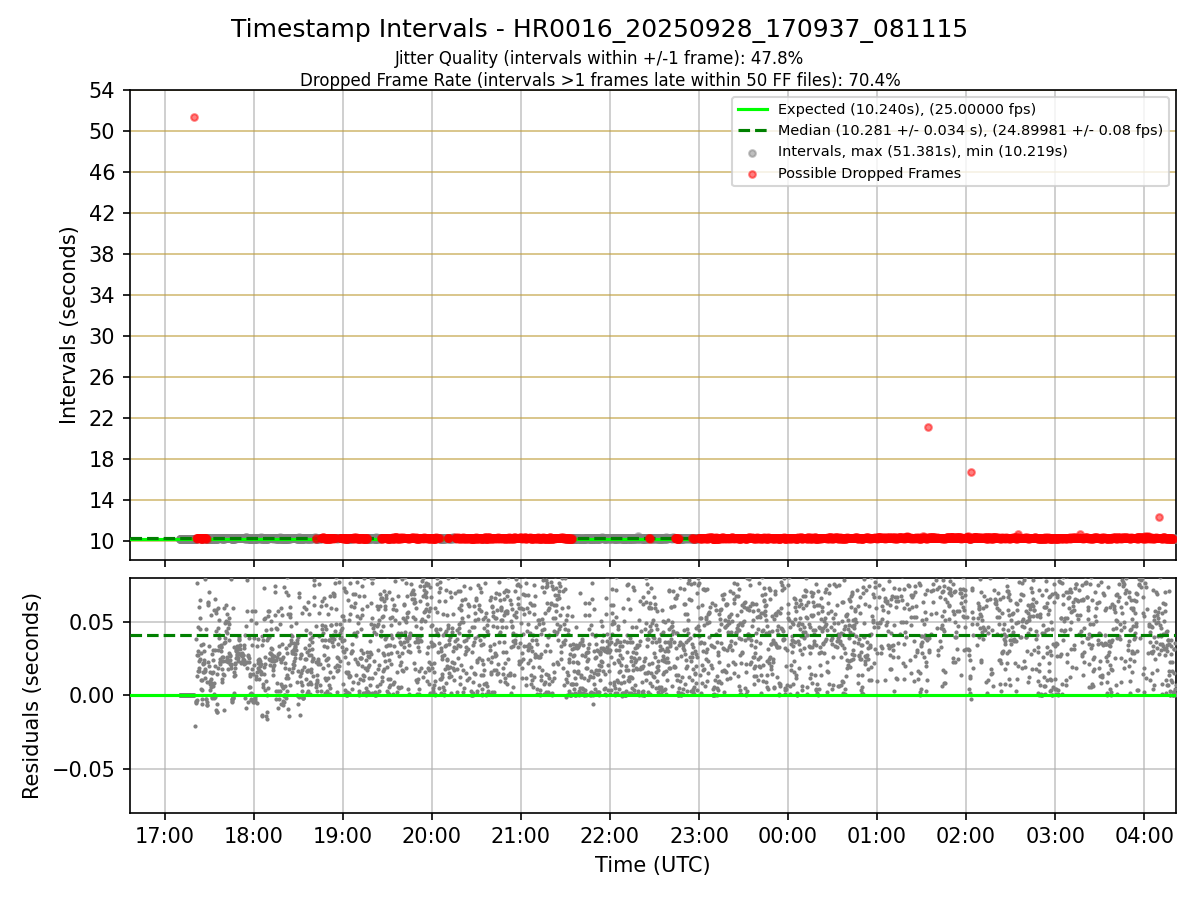
Task: Click the red outlier point near 12 seconds
Action: click(x=1159, y=517)
